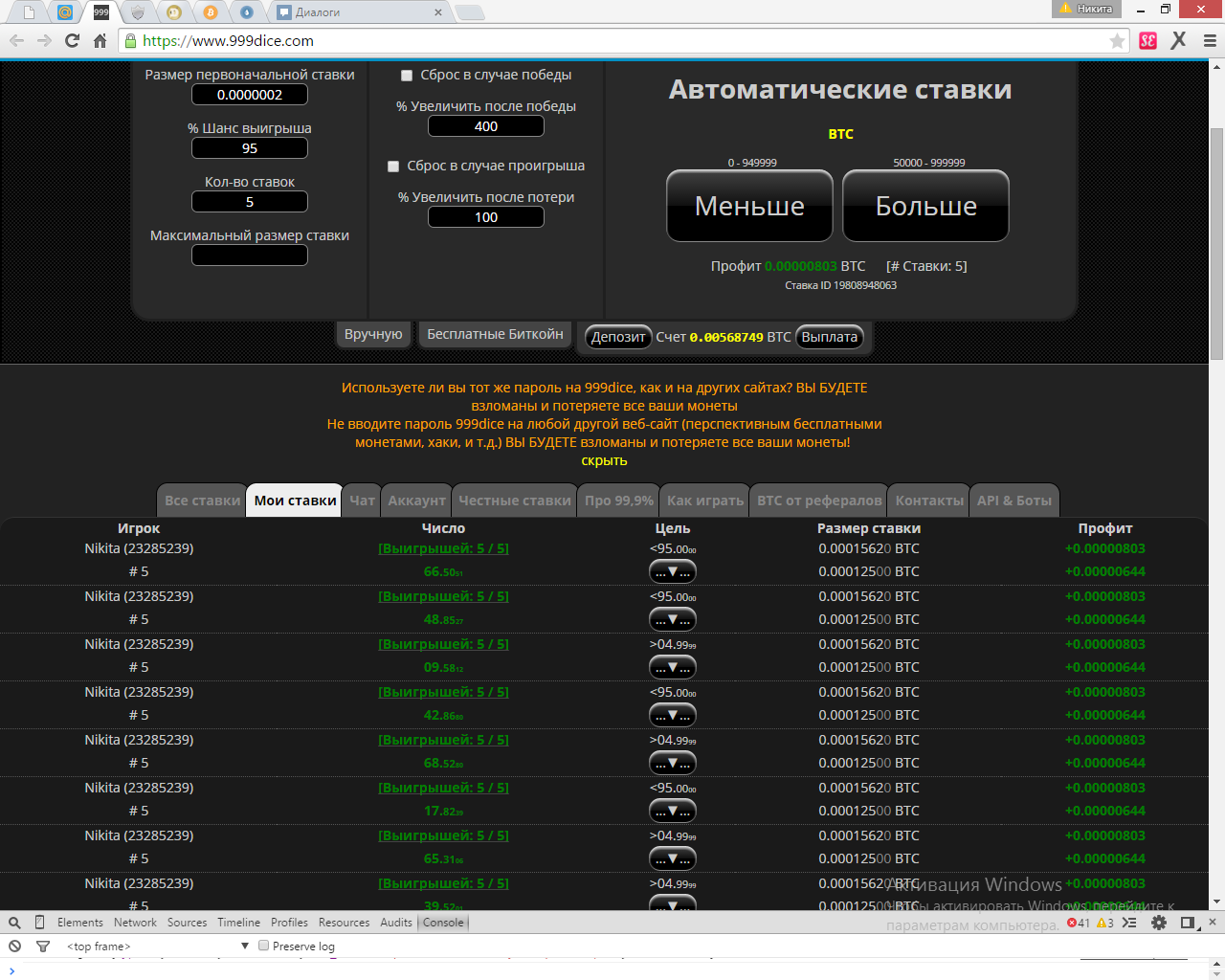Click the initial bet size field 0.0000002
The width and height of the screenshot is (1225, 980).
coord(250,95)
